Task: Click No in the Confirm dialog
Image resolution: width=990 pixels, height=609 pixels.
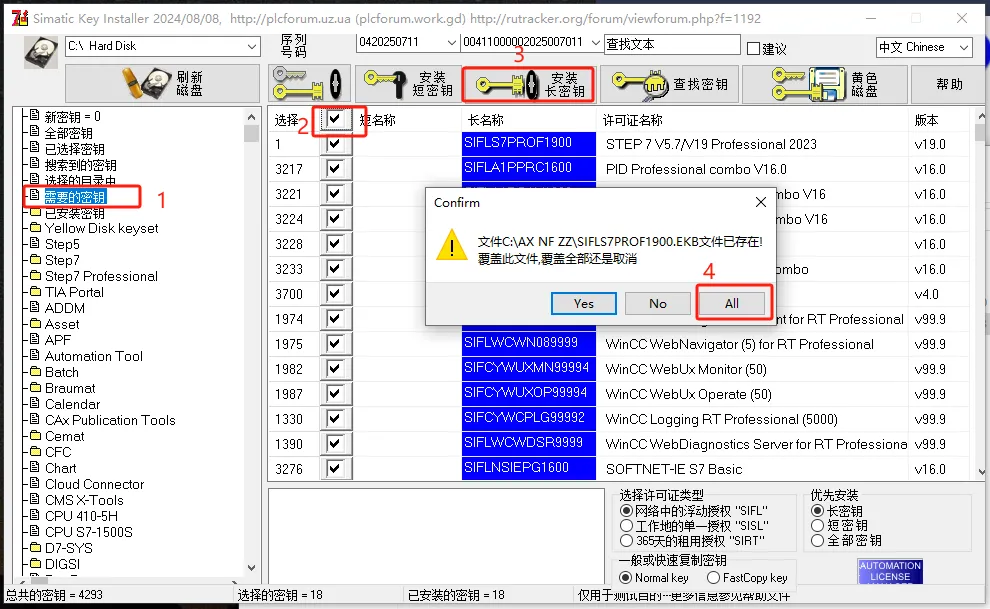Action: pyautogui.click(x=657, y=304)
